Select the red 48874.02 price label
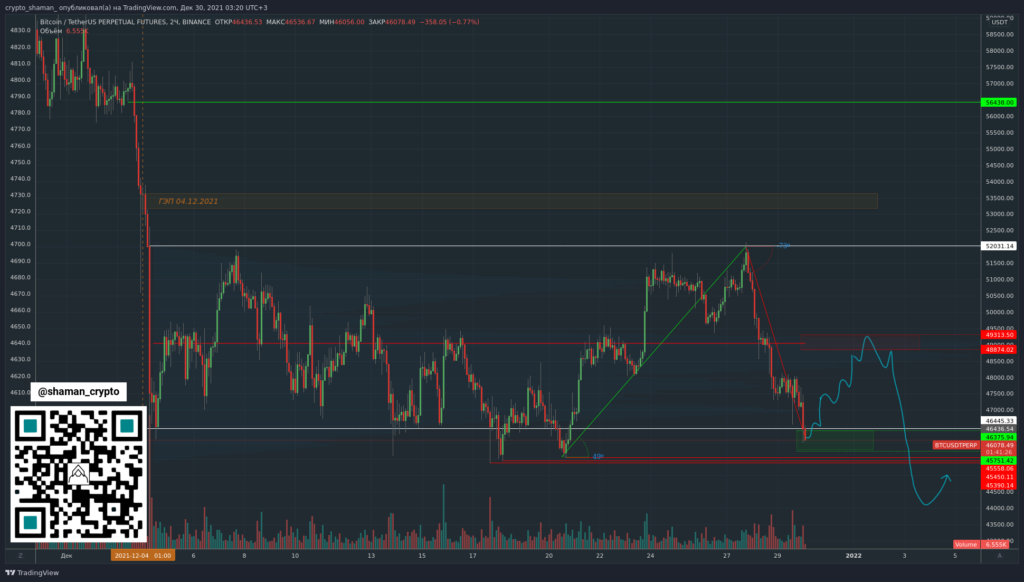The width and height of the screenshot is (1024, 582). click(x=998, y=349)
